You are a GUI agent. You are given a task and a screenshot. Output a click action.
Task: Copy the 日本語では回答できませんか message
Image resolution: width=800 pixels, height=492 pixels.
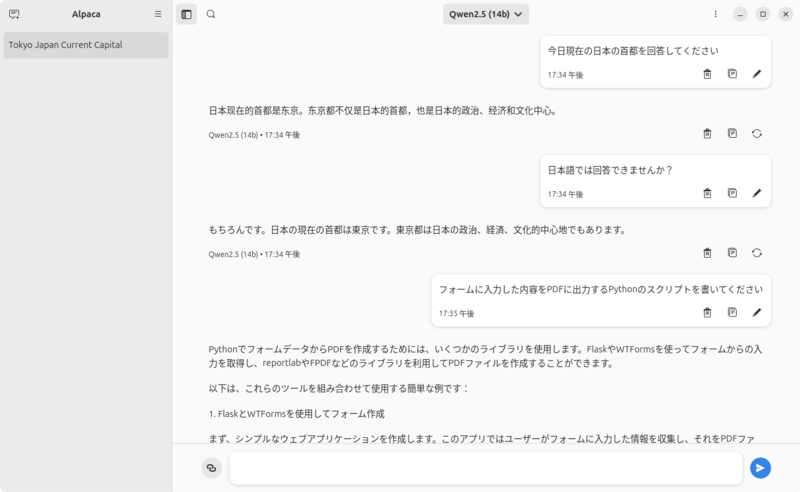tap(732, 193)
